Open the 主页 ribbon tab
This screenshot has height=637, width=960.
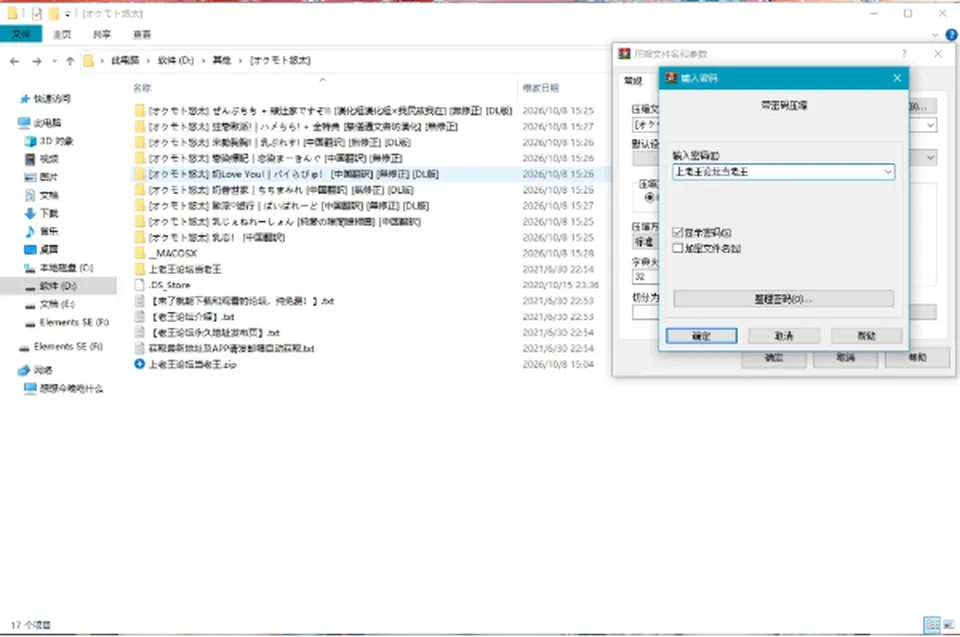(x=62, y=34)
